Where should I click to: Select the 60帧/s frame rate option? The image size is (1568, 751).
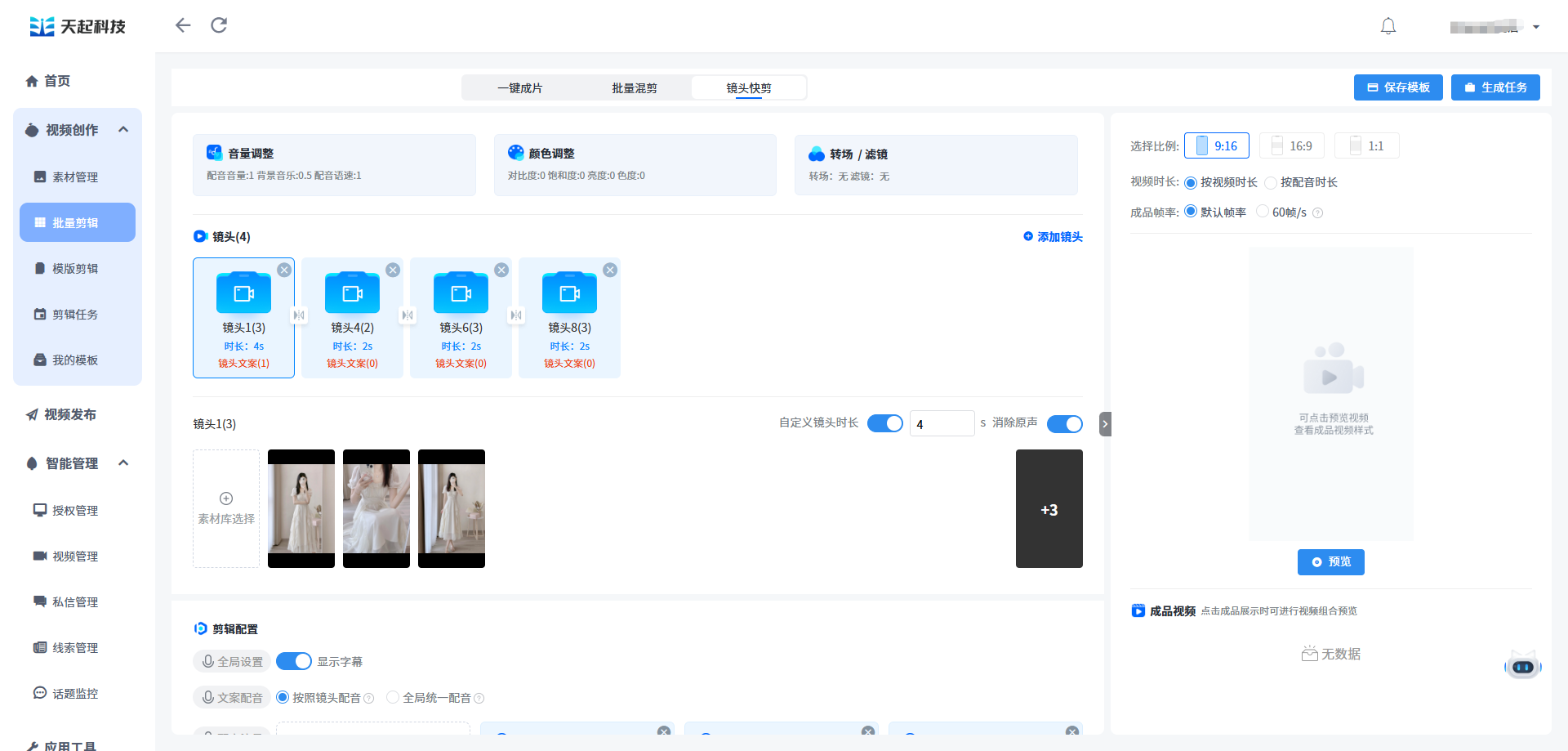[x=1263, y=212]
